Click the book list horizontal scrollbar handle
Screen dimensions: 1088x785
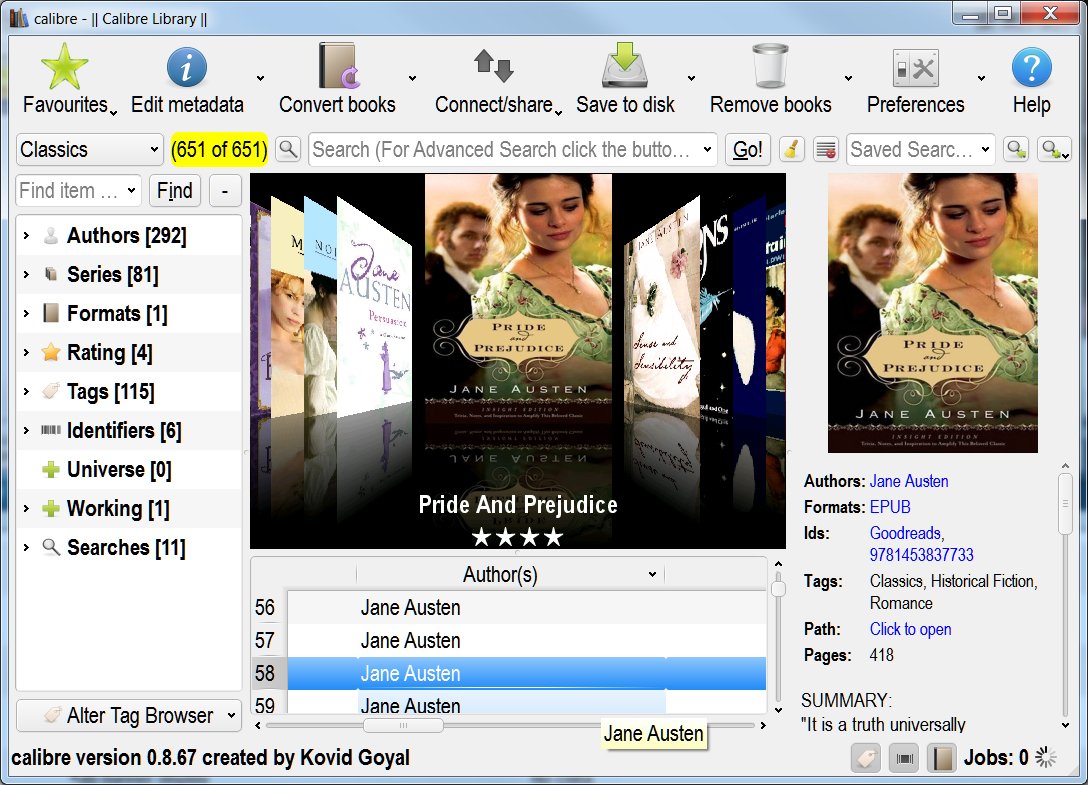tap(402, 725)
